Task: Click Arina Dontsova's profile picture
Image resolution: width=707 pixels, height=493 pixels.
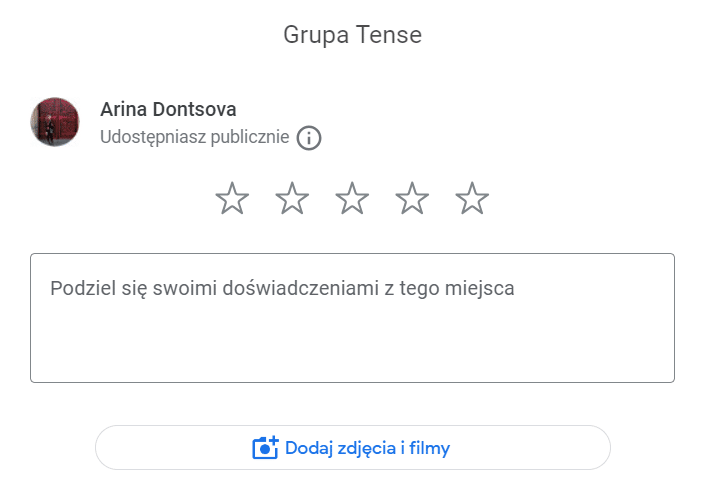Action: [55, 122]
